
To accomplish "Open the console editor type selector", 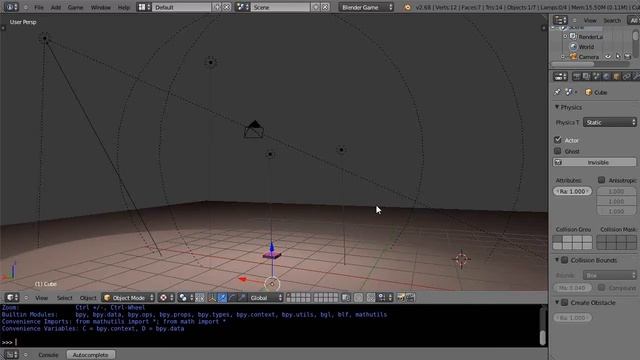I will [x=11, y=355].
